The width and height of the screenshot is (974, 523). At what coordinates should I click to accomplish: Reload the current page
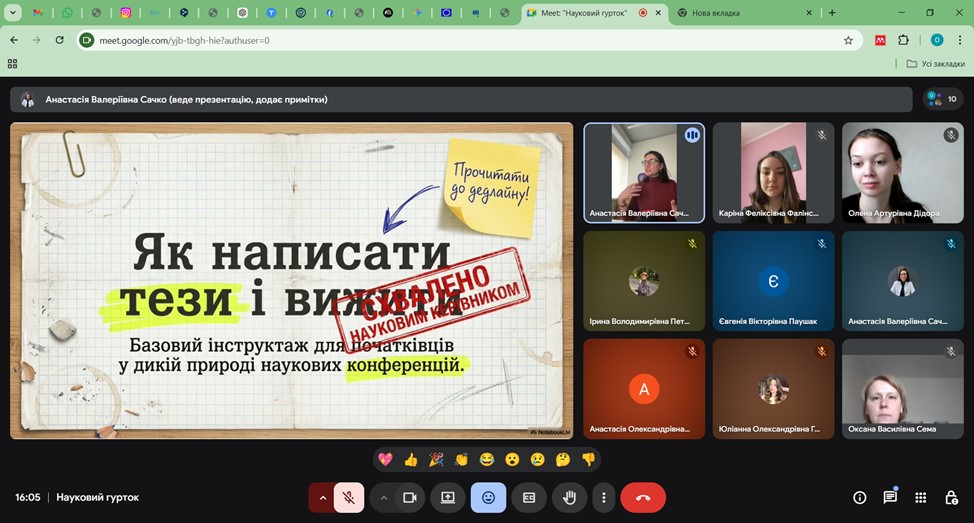coord(60,40)
